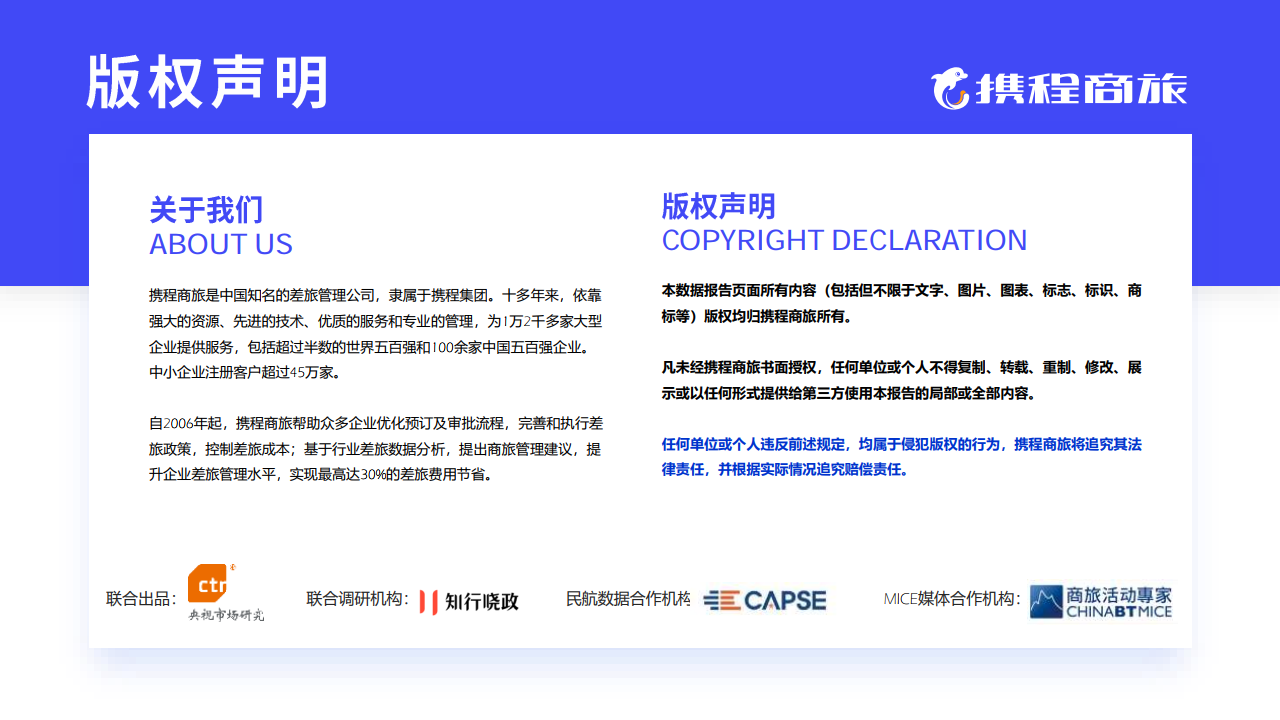Click the 联合出品 label

point(142,599)
